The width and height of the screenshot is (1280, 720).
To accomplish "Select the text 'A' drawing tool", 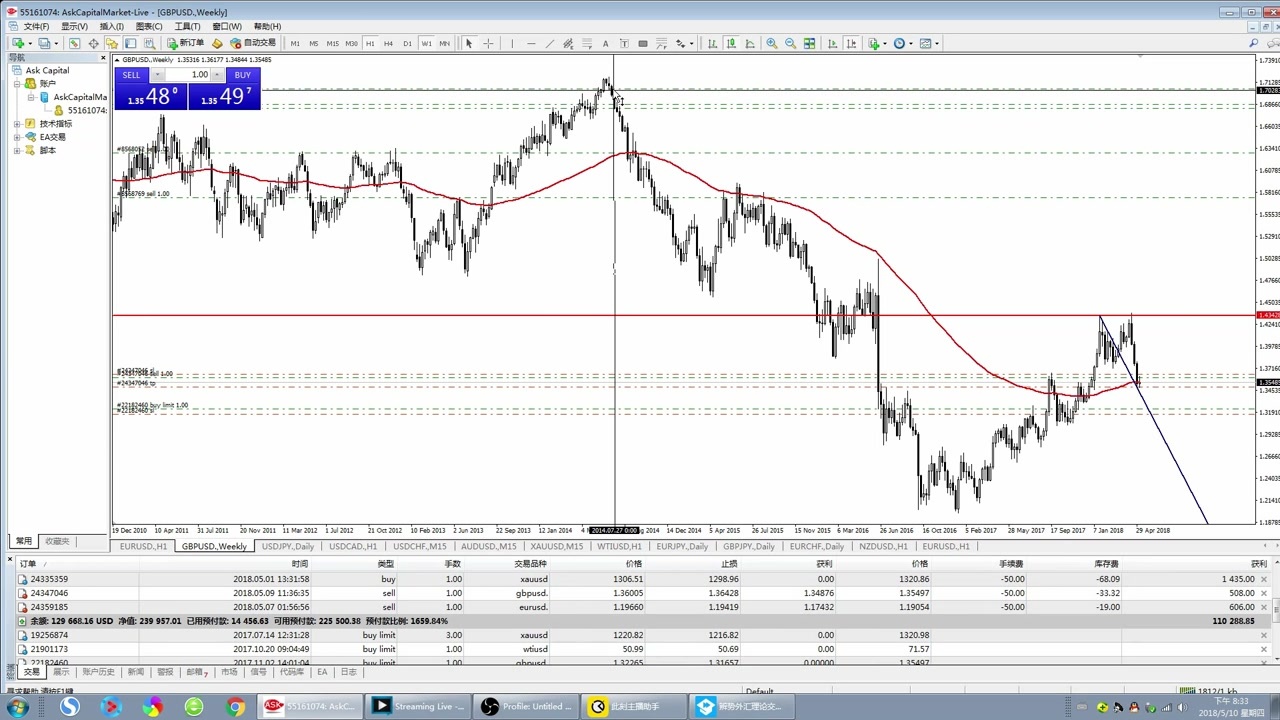I will coord(606,43).
